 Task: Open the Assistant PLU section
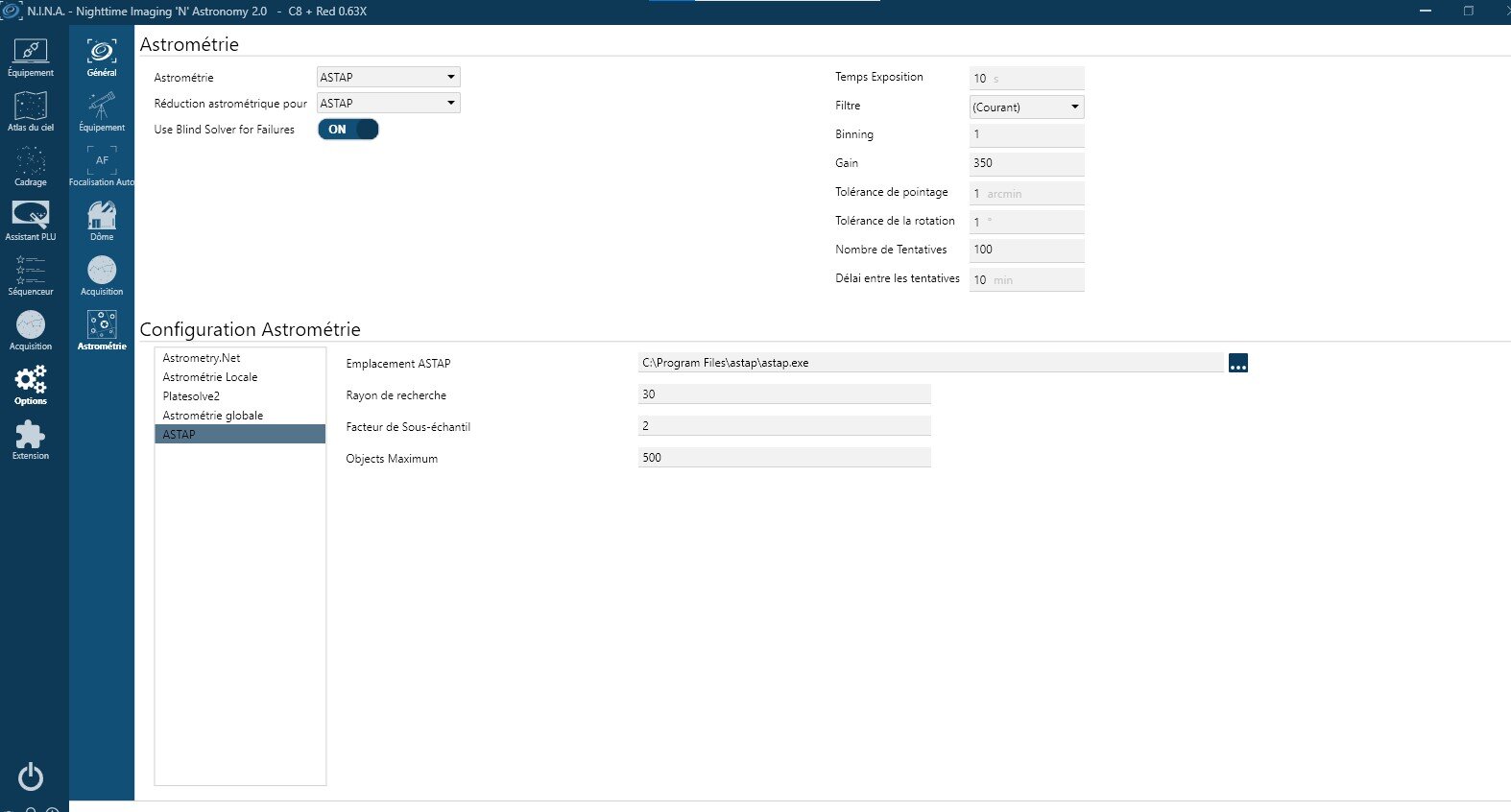[x=31, y=222]
